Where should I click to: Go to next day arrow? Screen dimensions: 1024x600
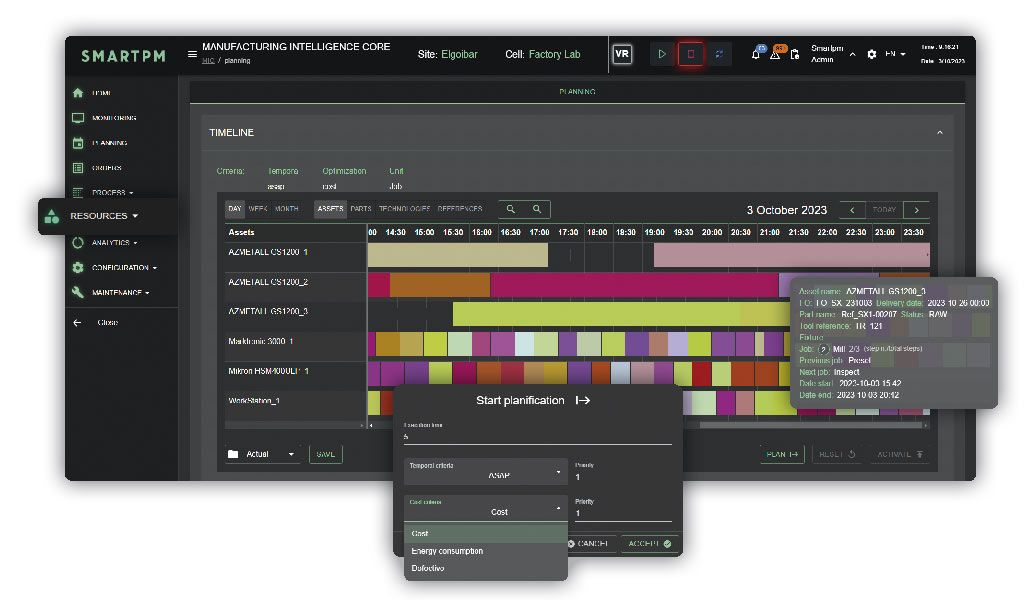click(916, 210)
